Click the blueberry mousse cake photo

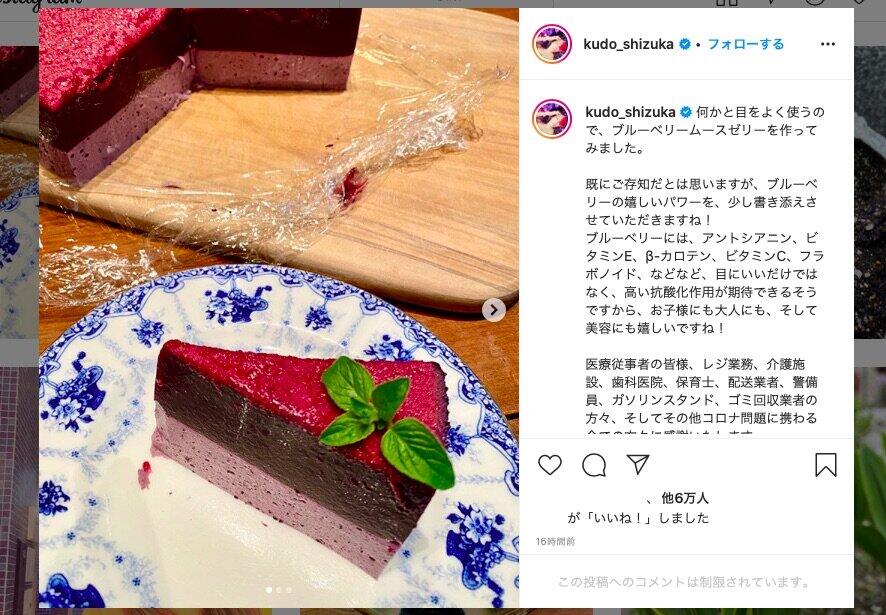click(279, 308)
